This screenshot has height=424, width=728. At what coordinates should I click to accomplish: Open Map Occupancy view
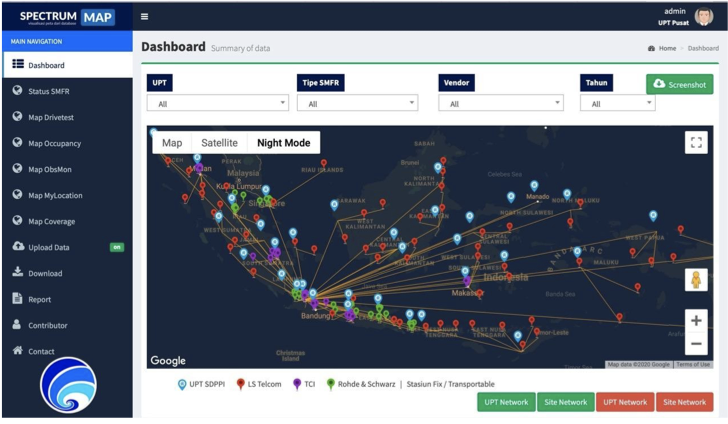[68, 143]
